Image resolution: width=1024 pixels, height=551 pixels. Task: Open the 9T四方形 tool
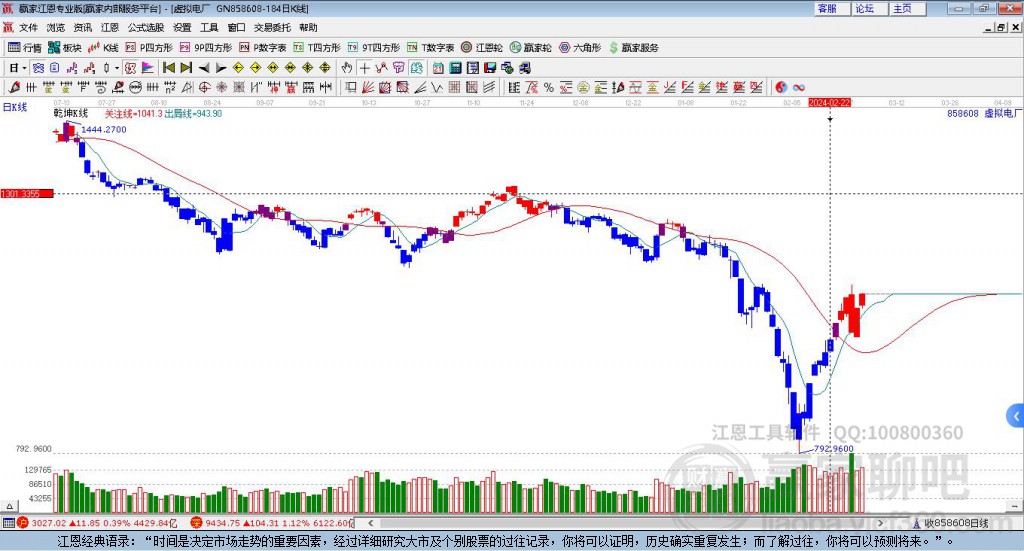[374, 48]
